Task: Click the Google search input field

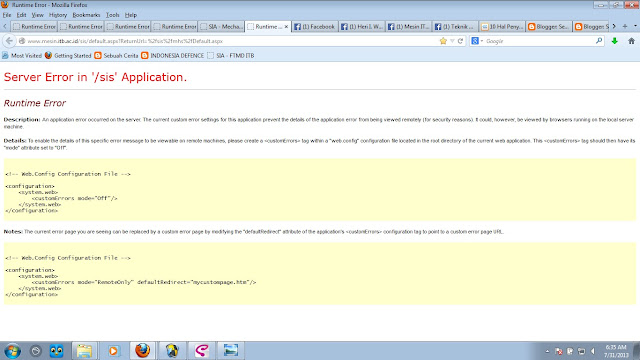Action: click(539, 41)
